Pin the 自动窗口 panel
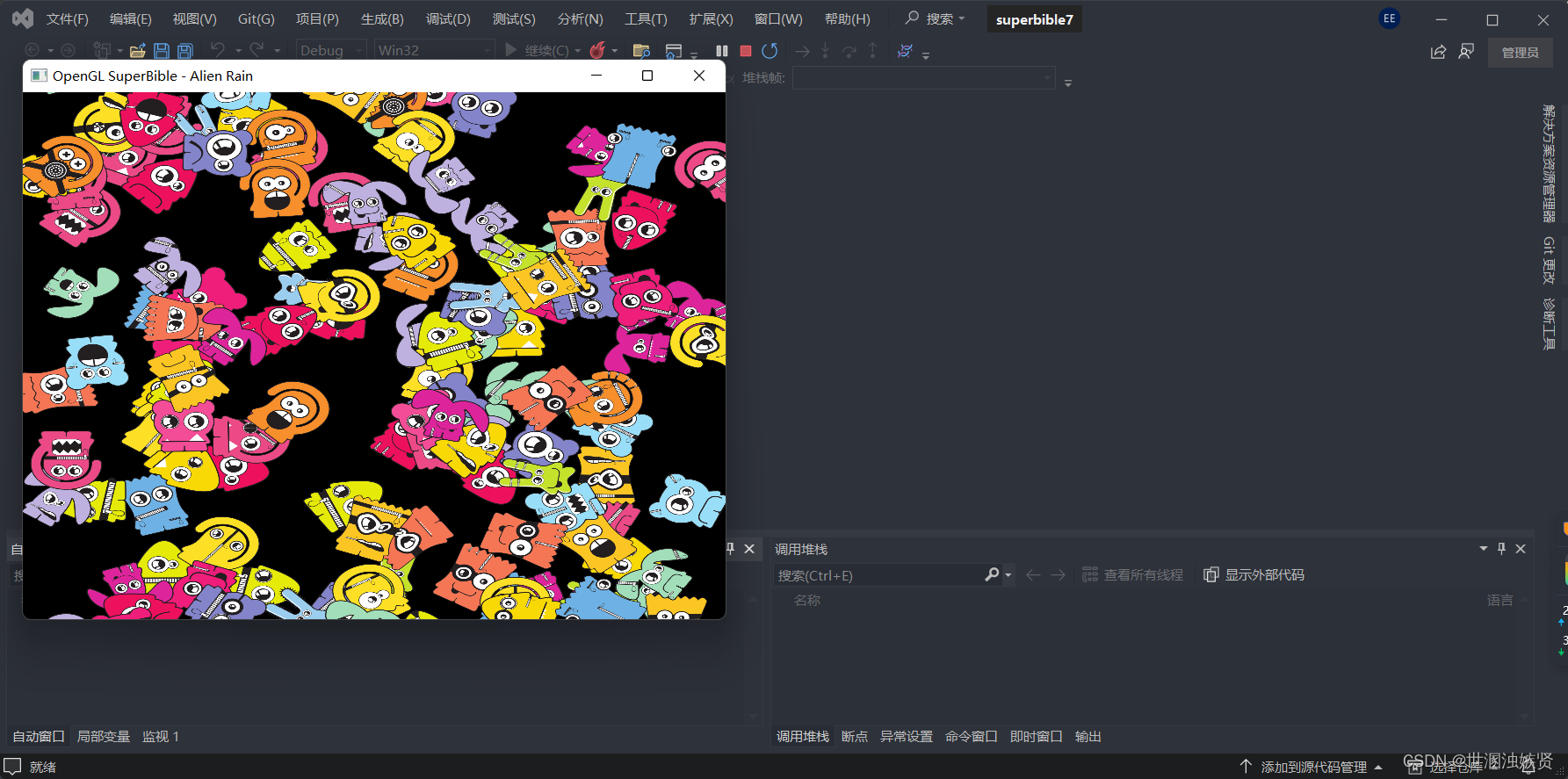Screen dimensions: 1568x779 click(731, 549)
